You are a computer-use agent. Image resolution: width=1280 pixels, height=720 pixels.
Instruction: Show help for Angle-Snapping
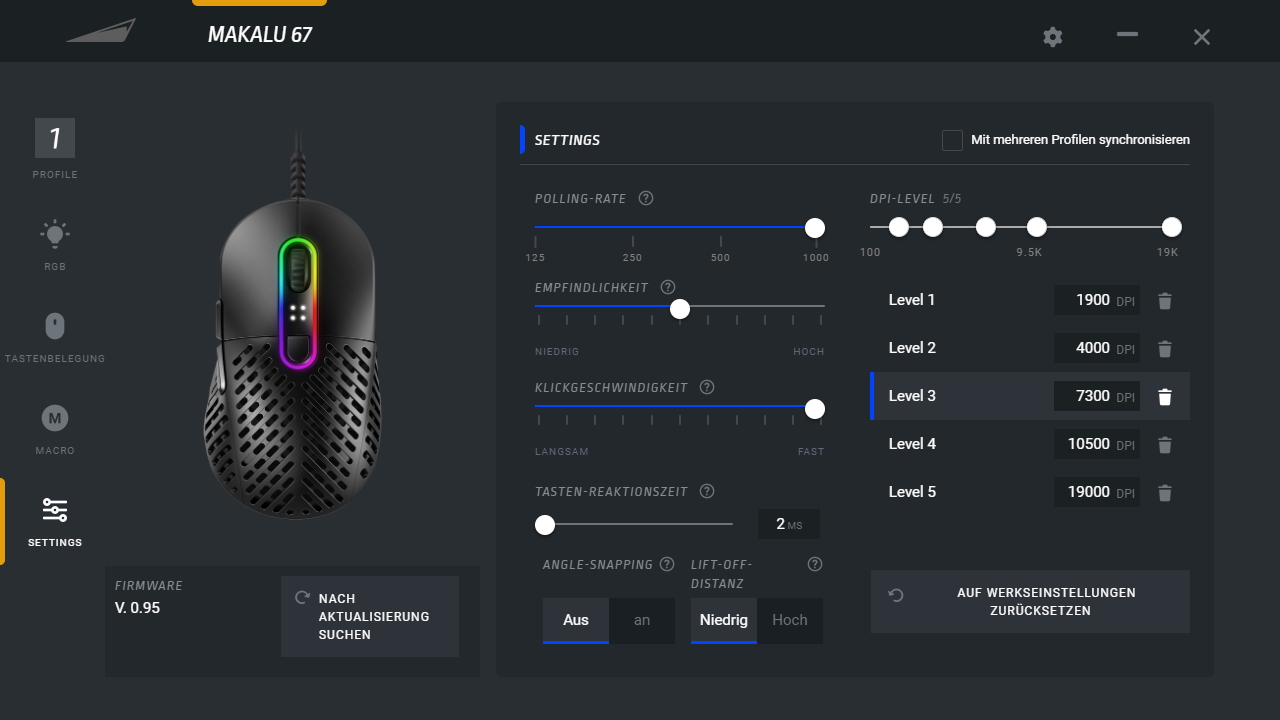coord(667,564)
